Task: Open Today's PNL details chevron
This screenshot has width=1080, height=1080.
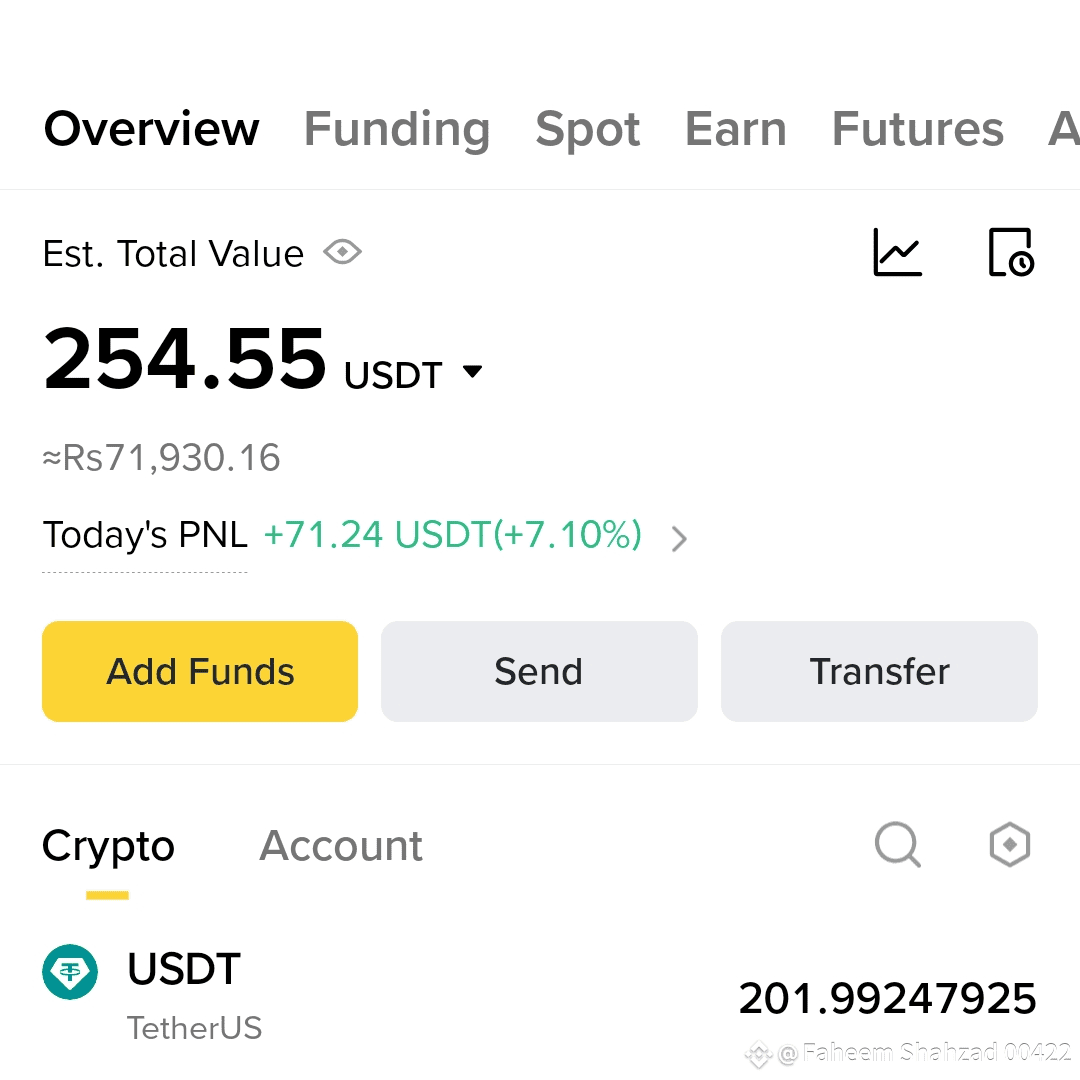Action: [679, 539]
